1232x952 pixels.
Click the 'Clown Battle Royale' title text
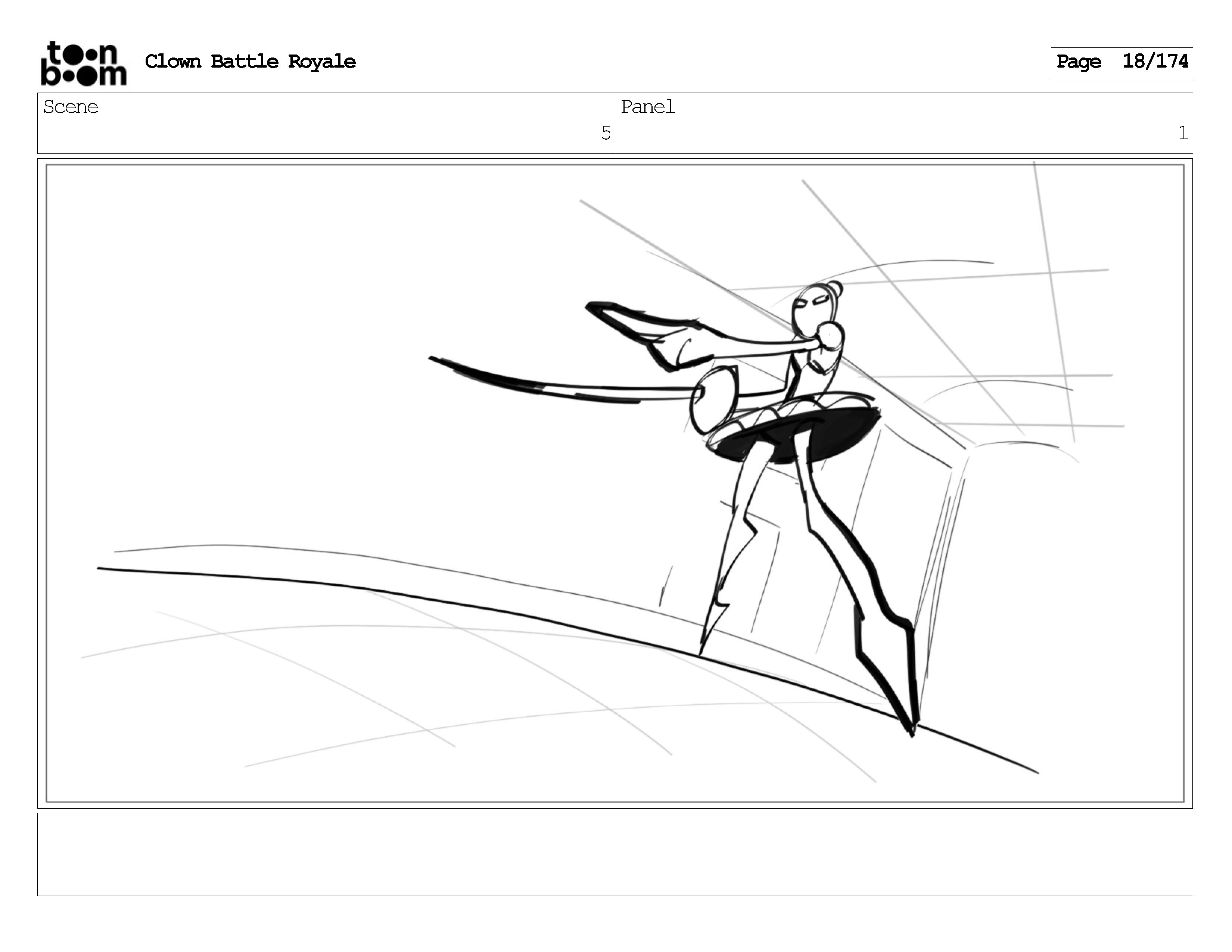250,62
